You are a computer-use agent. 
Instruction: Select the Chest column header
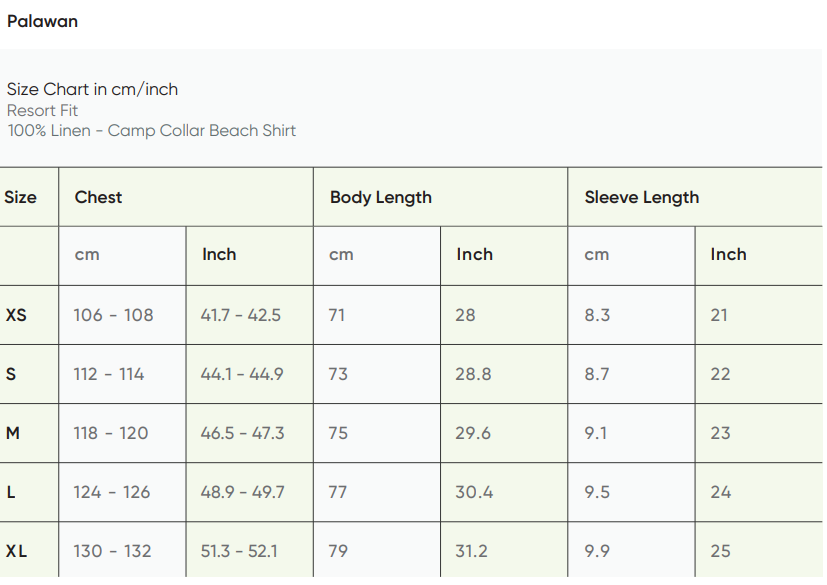click(x=98, y=197)
